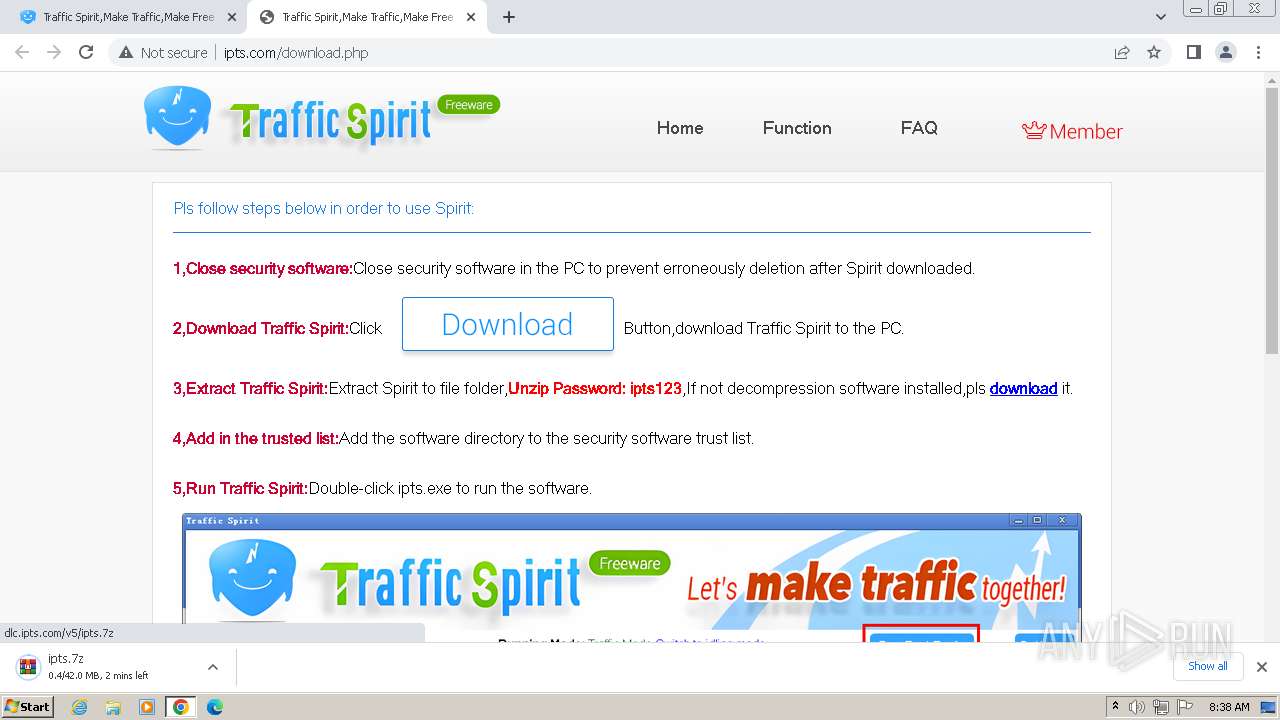
Task: Open Chrome's three-dot menu
Action: tap(1258, 52)
